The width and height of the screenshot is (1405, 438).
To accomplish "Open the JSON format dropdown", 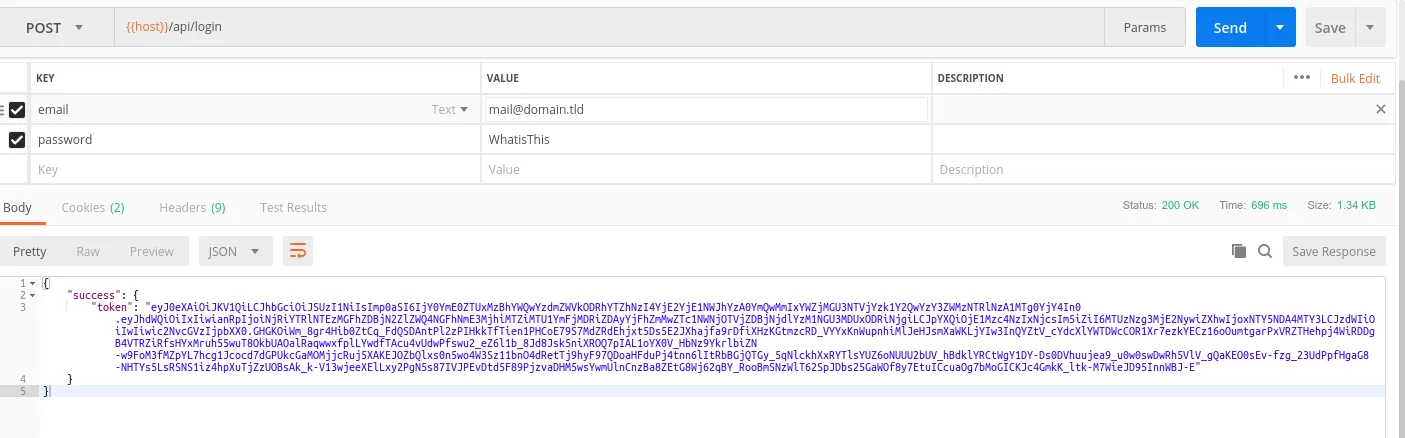I will [x=236, y=251].
